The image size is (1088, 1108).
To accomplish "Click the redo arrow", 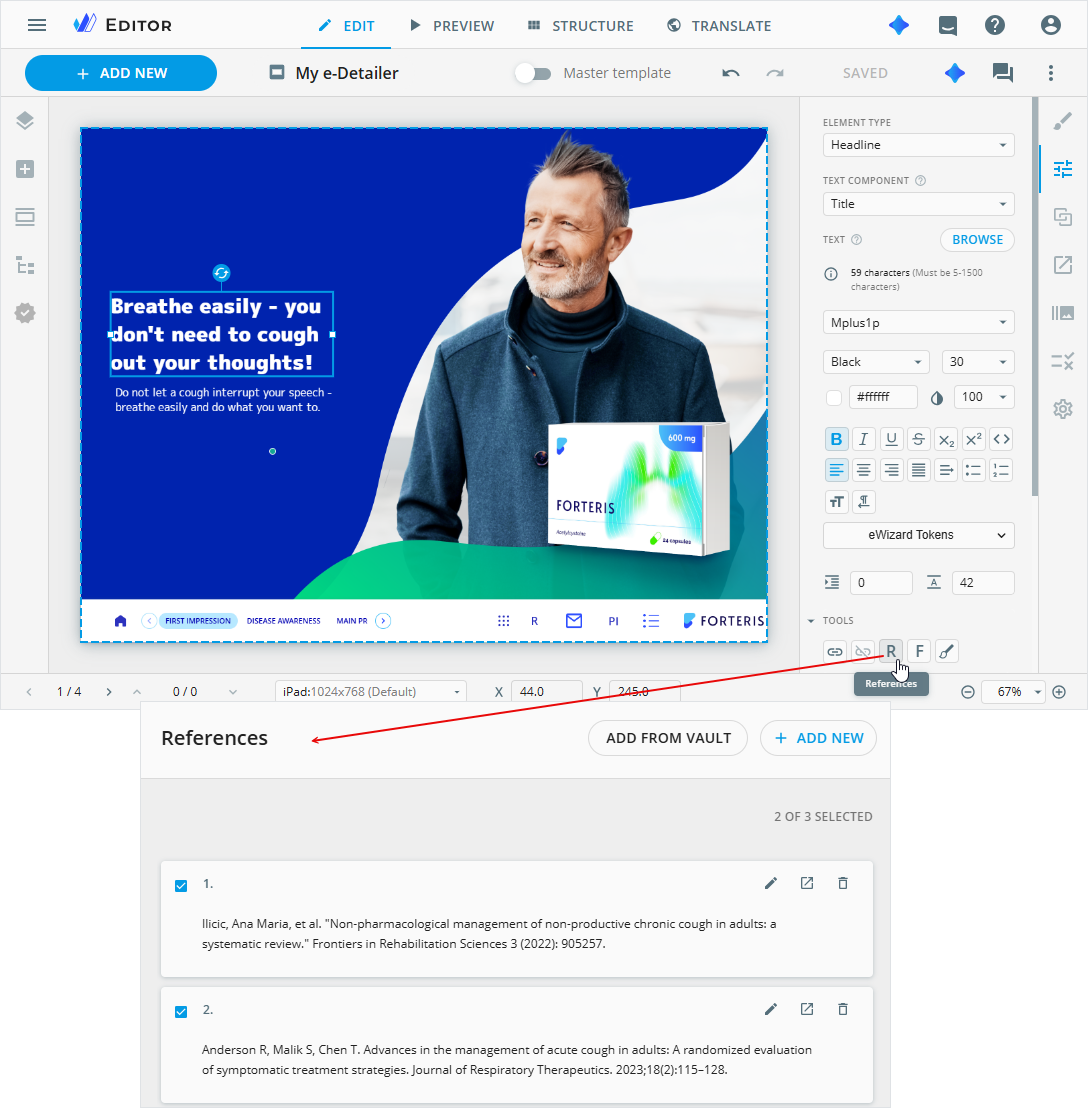I will coord(775,73).
